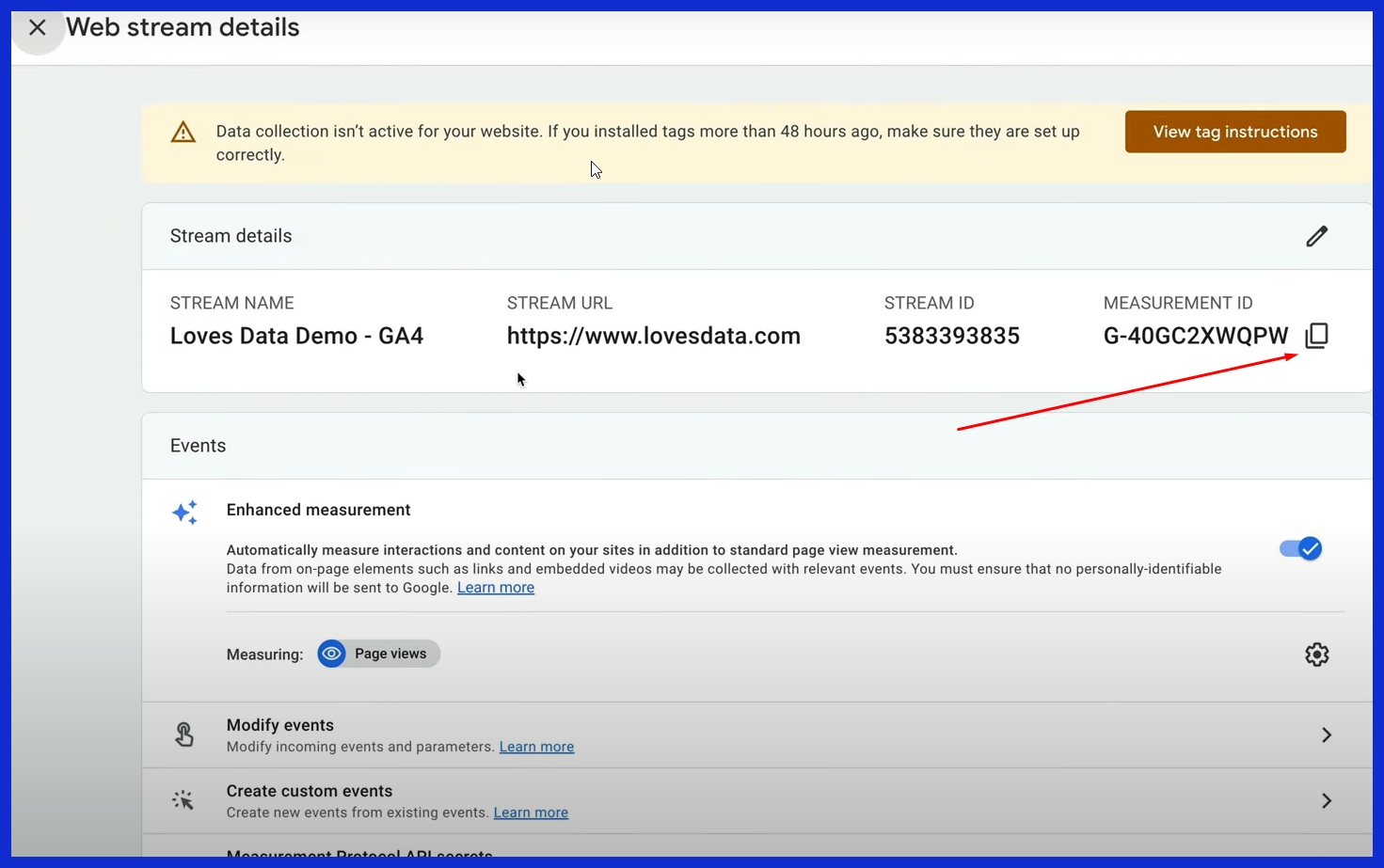The image size is (1384, 868).
Task: Open Learn more link in Create custom events
Action: click(531, 813)
